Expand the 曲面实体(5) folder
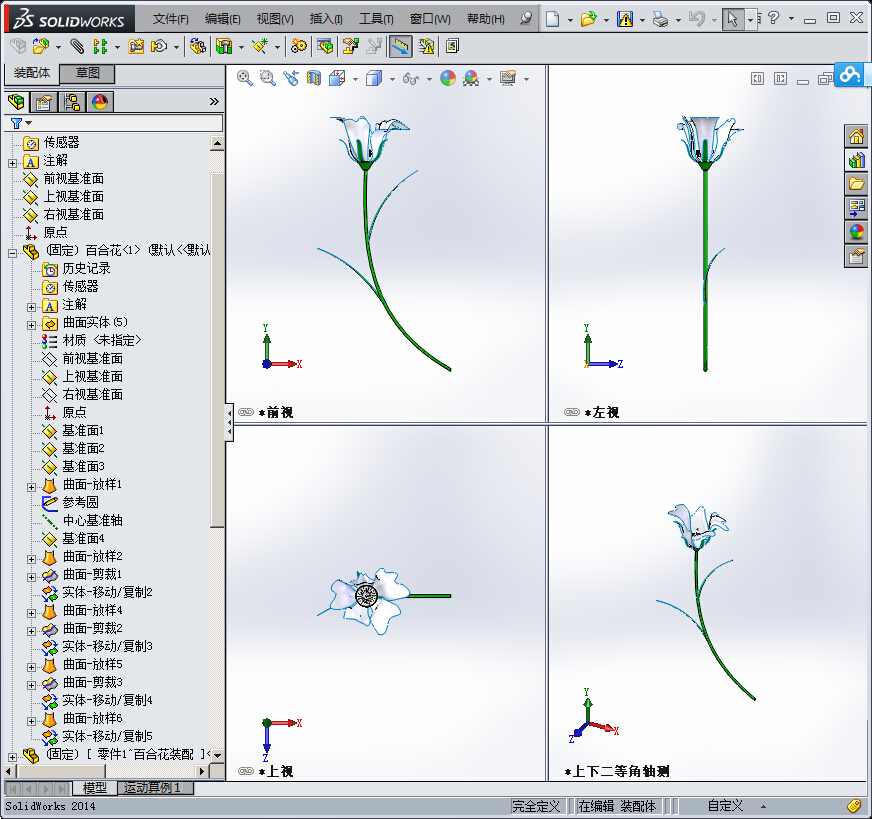Image resolution: width=872 pixels, height=819 pixels. (32, 325)
